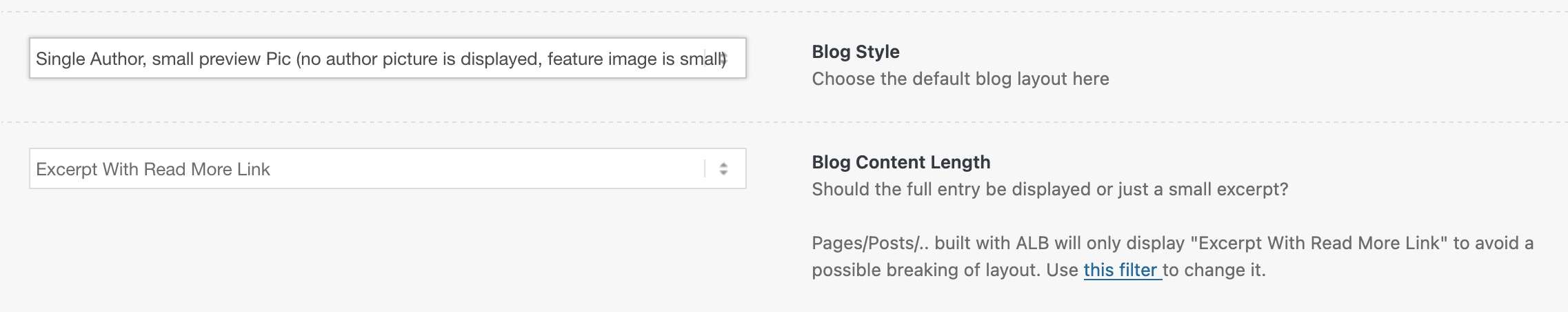This screenshot has height=312, width=1568.
Task: Click the quoted "Excerpt With Read More Link" in the note
Action: [x=1319, y=243]
